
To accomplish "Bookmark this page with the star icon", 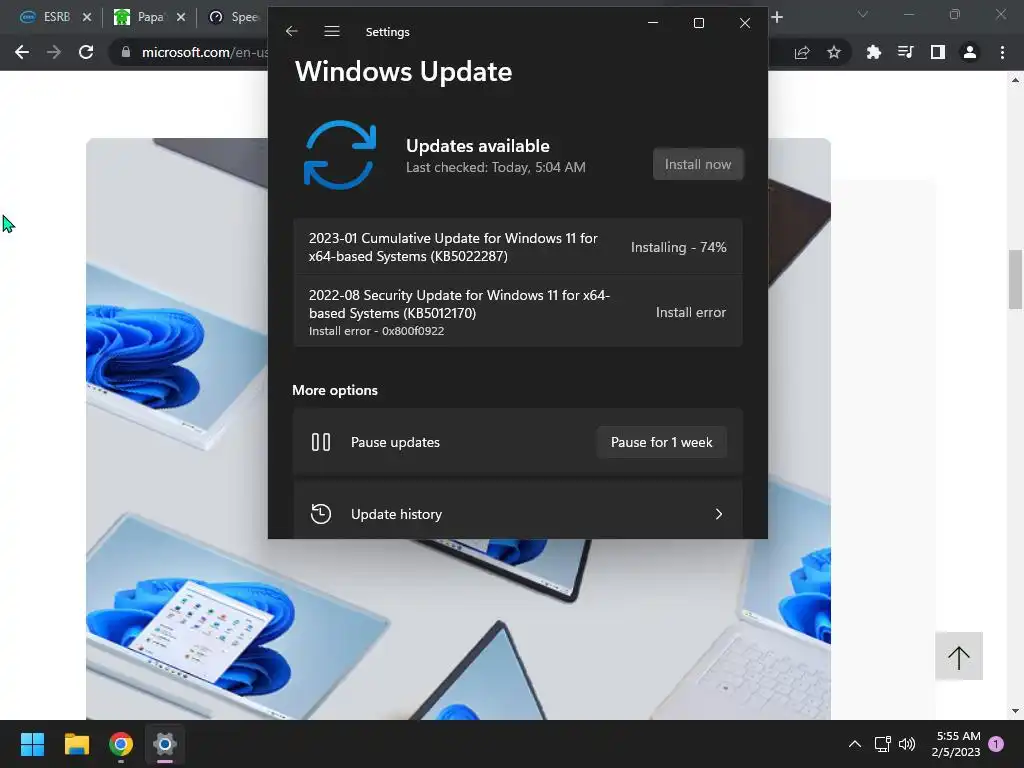I will [x=834, y=52].
